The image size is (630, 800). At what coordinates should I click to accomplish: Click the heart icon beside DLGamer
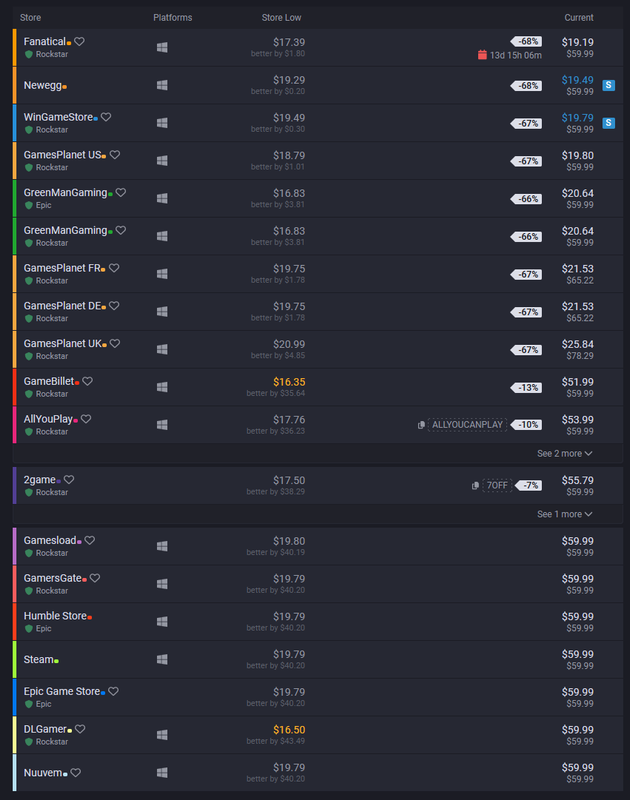(x=80, y=730)
